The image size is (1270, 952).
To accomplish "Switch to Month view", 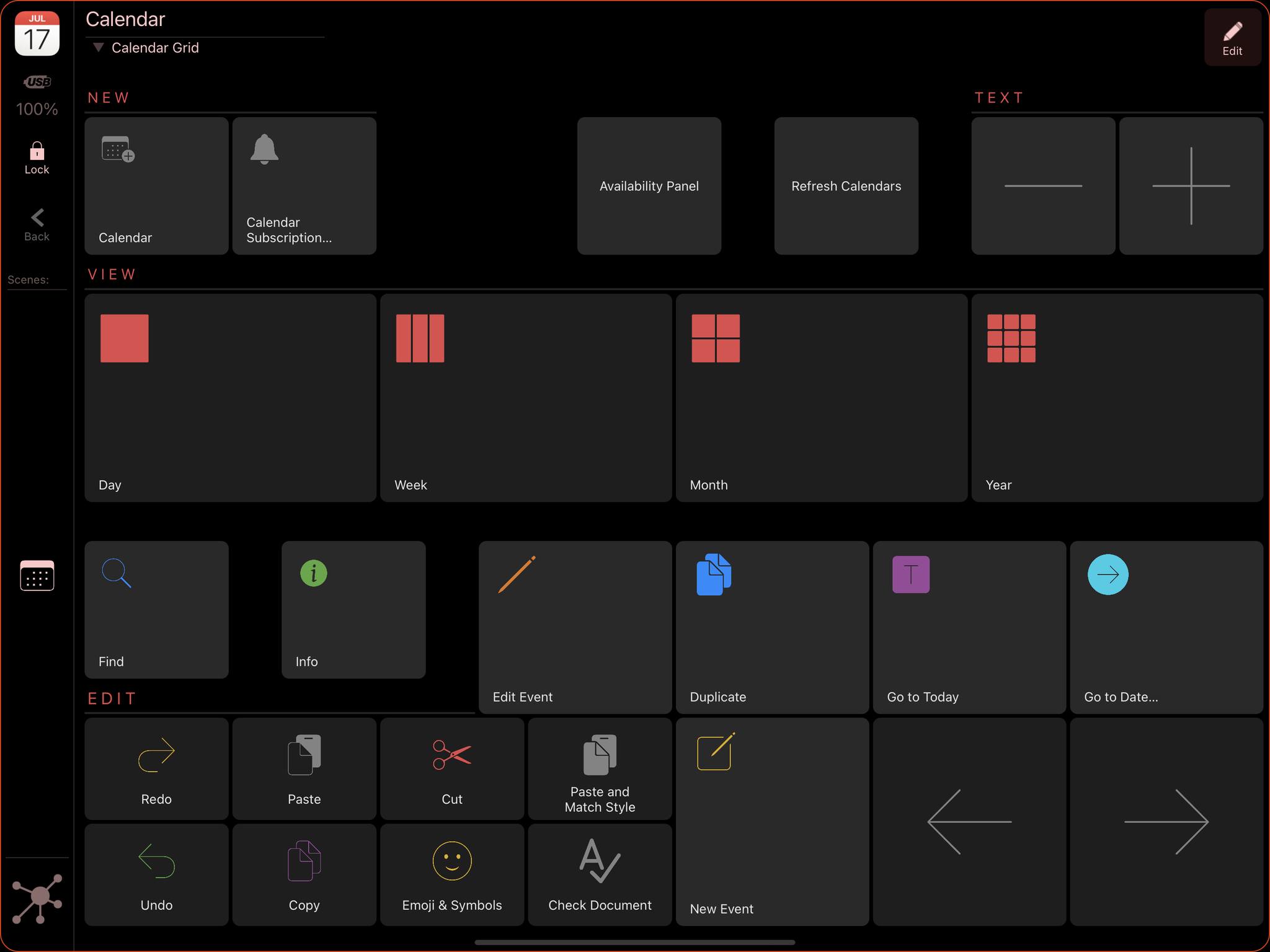I will [x=822, y=398].
